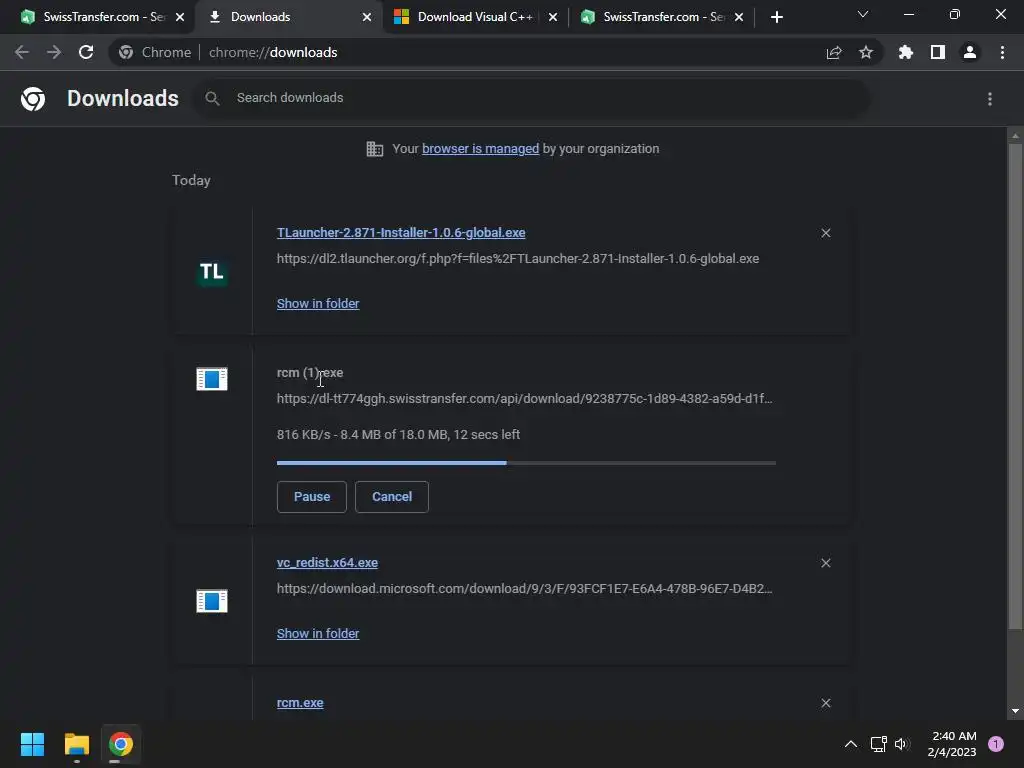Pause the rcm (1).exe download
This screenshot has height=768, width=1024.
(312, 497)
